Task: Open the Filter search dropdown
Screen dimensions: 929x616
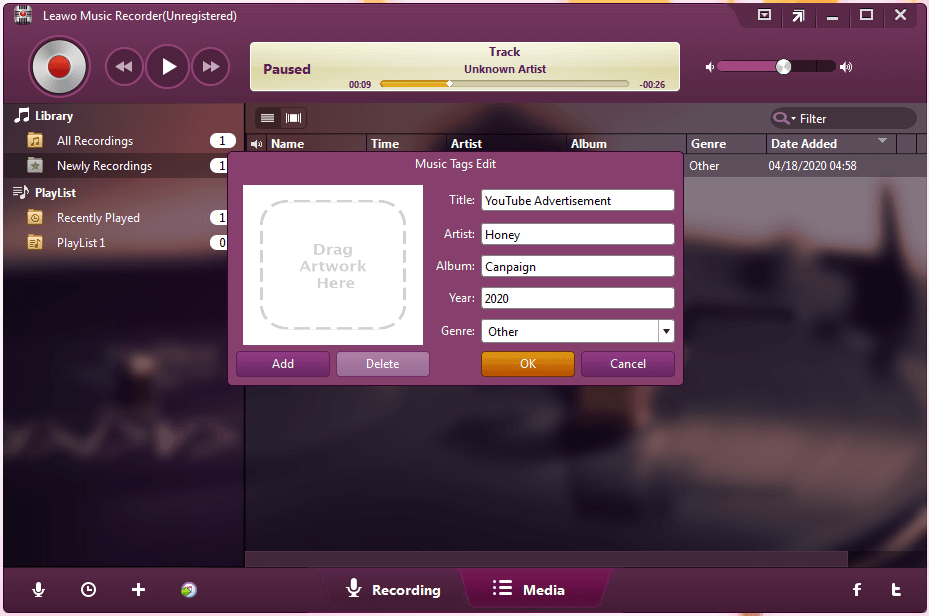Action: pos(784,118)
